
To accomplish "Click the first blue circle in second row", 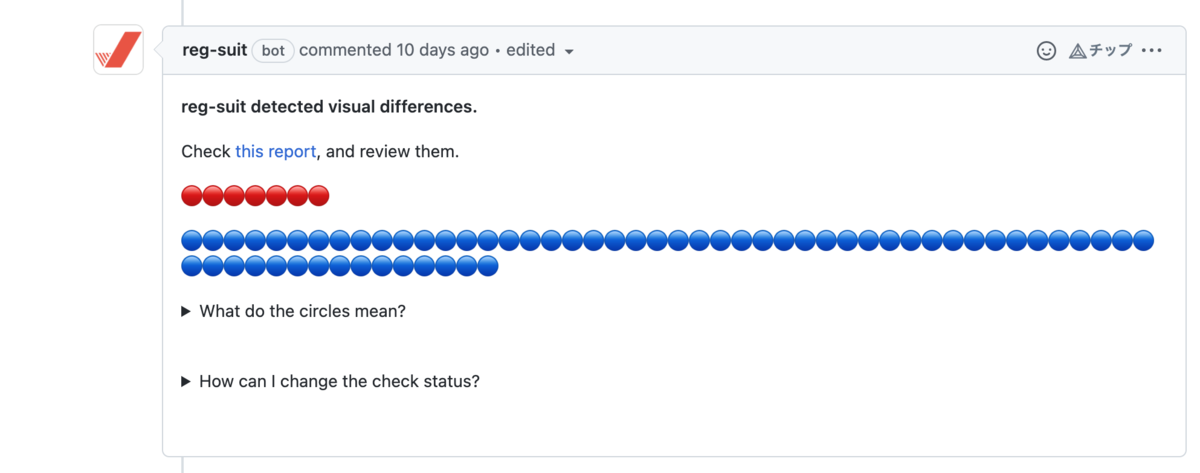I will pyautogui.click(x=192, y=266).
